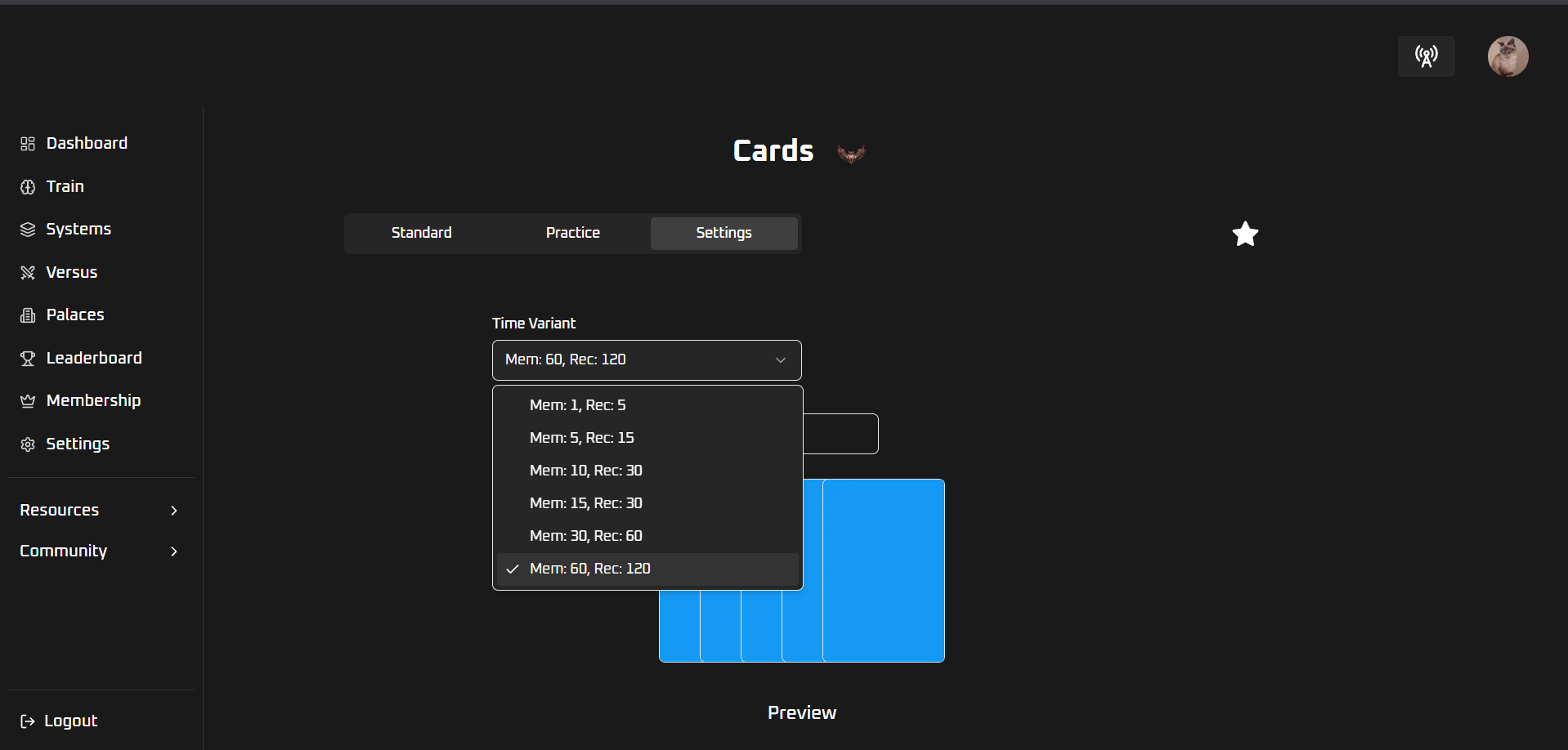
Task: Expand the Resources section
Action: pyautogui.click(x=98, y=511)
